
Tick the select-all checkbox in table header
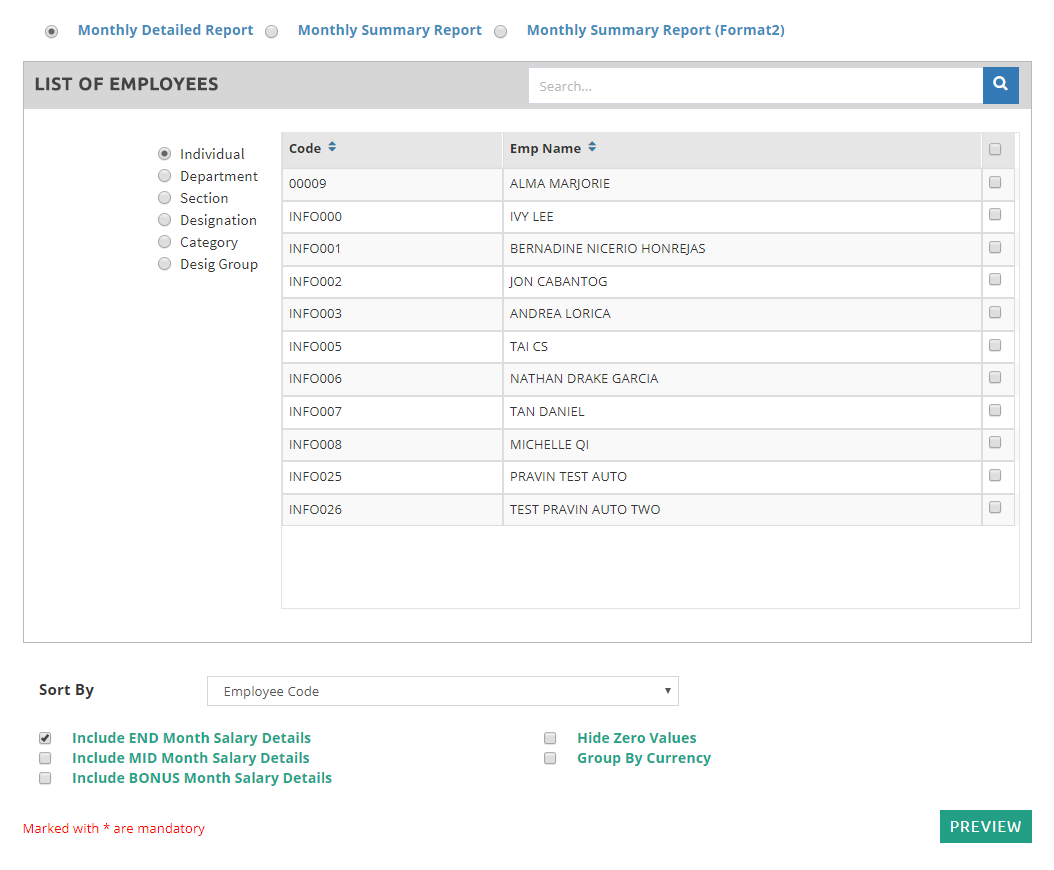point(995,150)
